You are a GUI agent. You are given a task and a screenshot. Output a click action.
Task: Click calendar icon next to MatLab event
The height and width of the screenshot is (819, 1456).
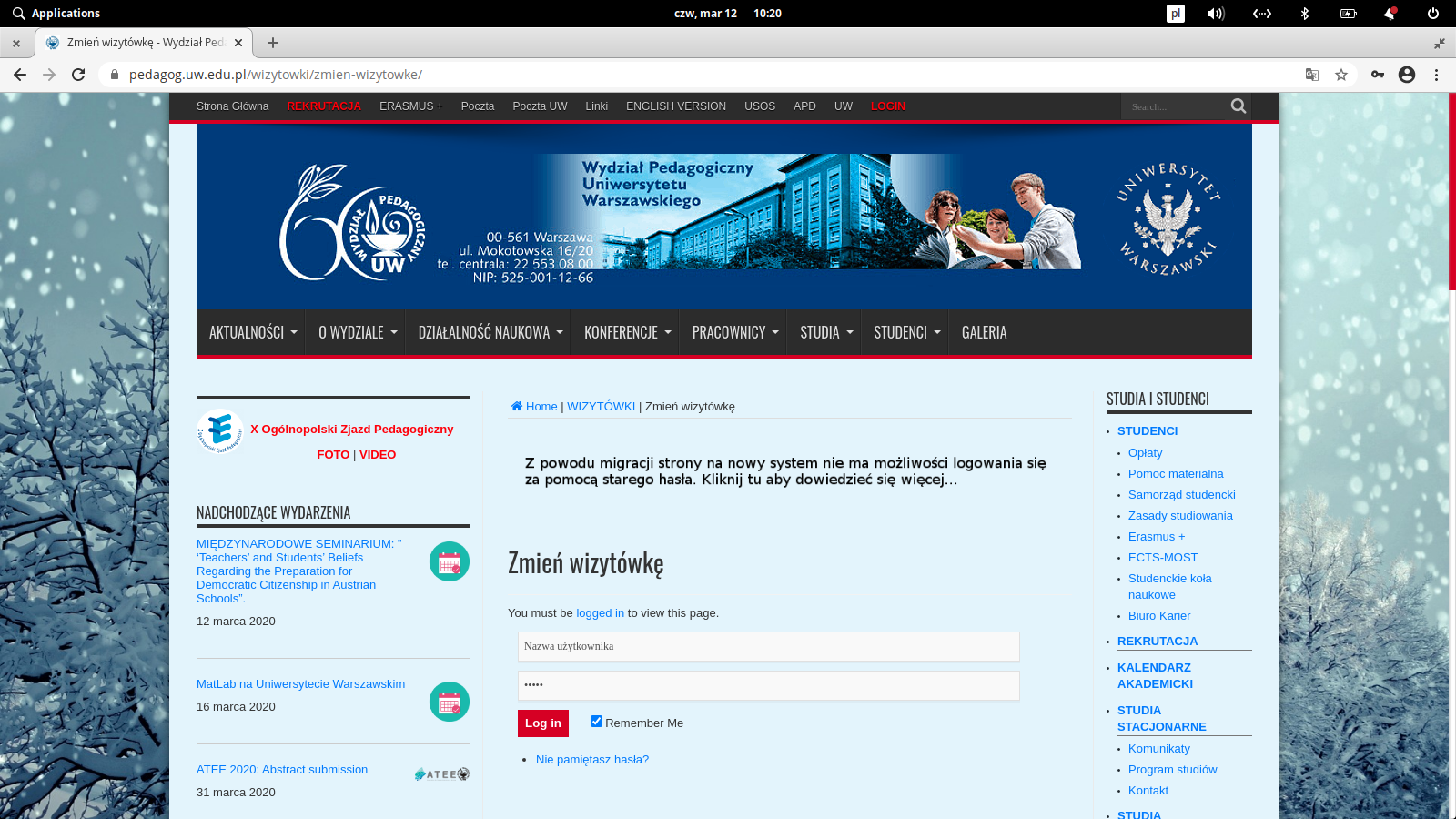click(x=450, y=702)
